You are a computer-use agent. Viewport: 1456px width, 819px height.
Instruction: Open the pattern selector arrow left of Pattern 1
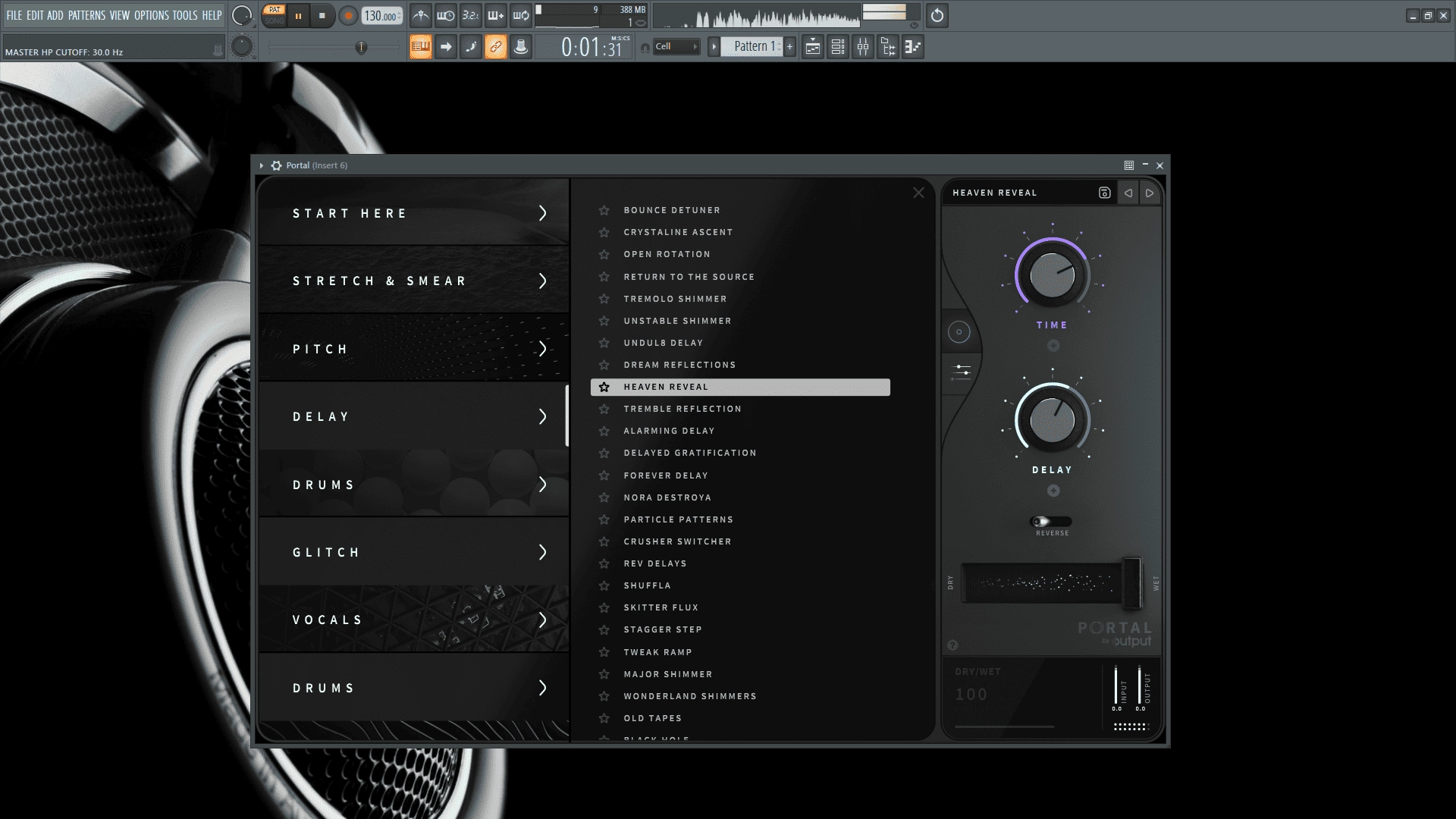[x=714, y=47]
